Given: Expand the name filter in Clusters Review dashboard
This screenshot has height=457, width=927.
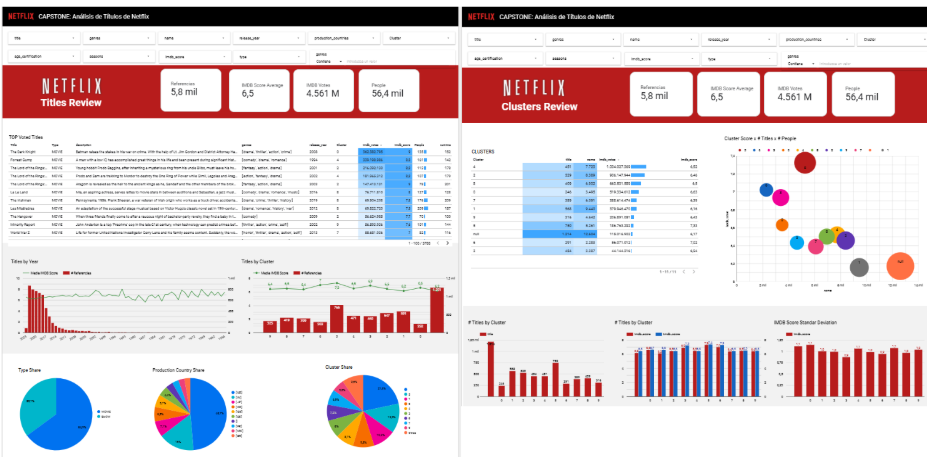Looking at the screenshot, I should pyautogui.click(x=661, y=40).
